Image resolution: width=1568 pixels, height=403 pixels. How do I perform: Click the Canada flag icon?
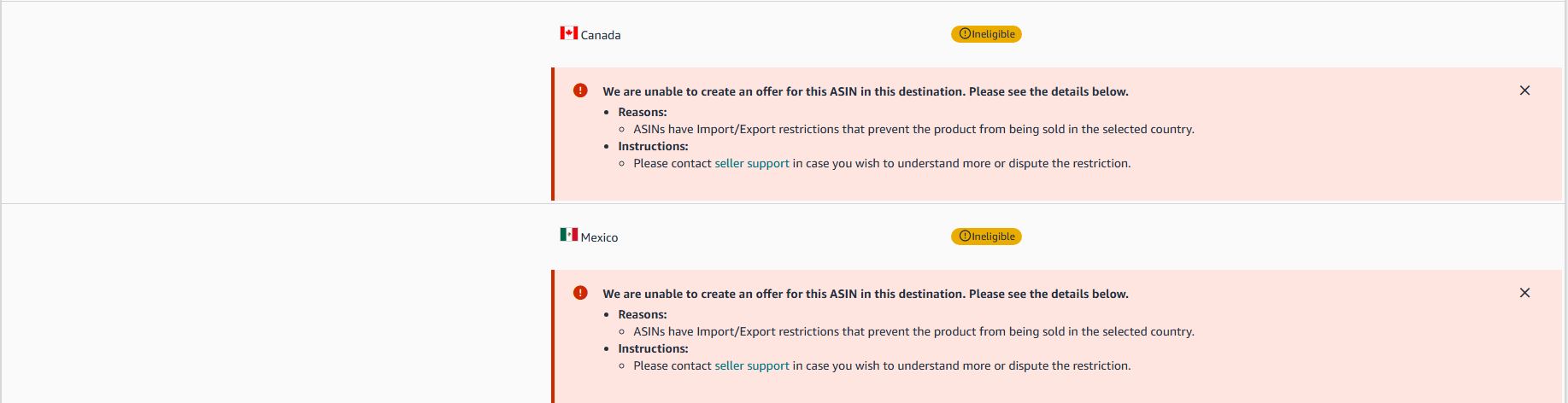[x=568, y=32]
